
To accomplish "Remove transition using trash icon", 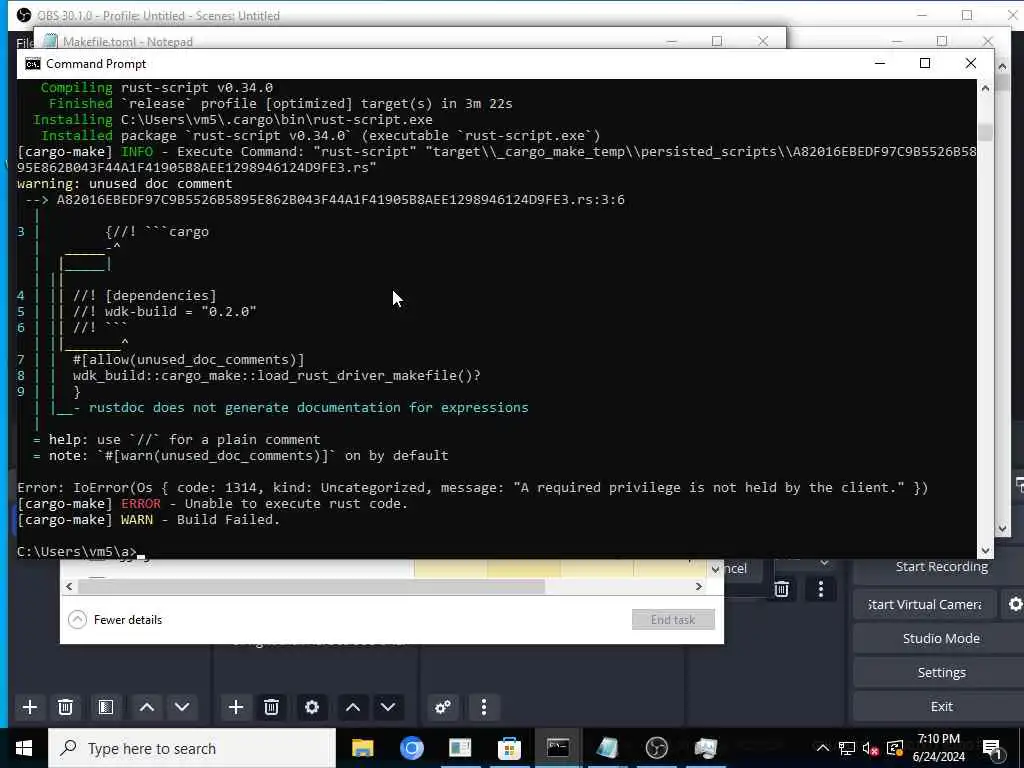I will (781, 589).
